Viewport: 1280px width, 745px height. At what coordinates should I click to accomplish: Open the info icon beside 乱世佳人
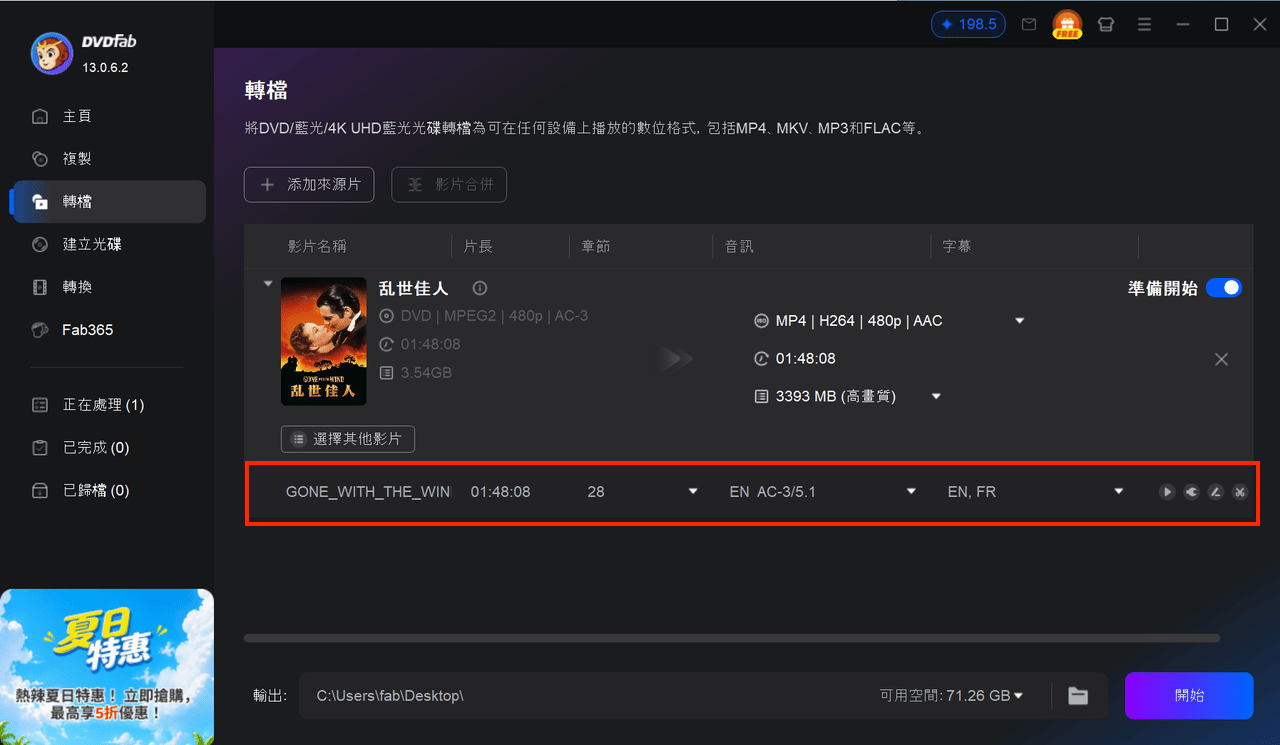[x=480, y=288]
